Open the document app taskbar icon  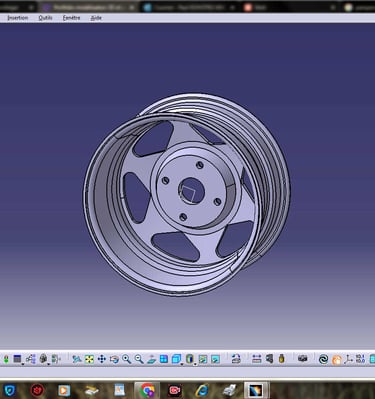[119, 390]
